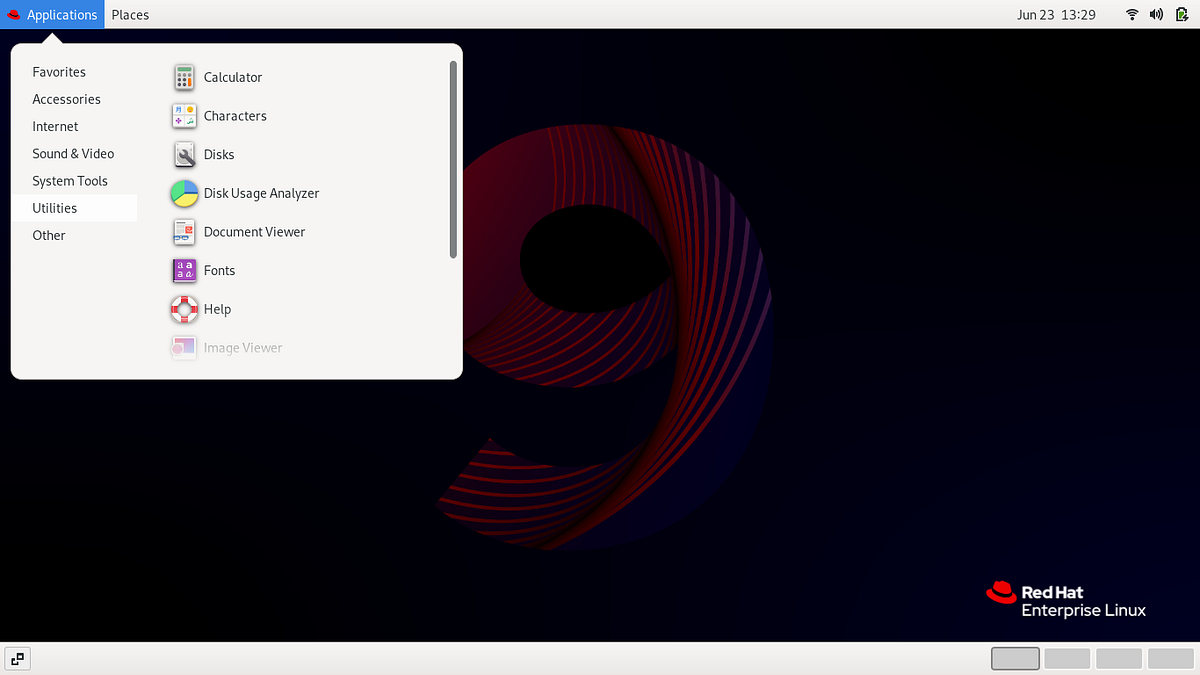Select the Other category
The width and height of the screenshot is (1200, 675).
pyautogui.click(x=49, y=235)
